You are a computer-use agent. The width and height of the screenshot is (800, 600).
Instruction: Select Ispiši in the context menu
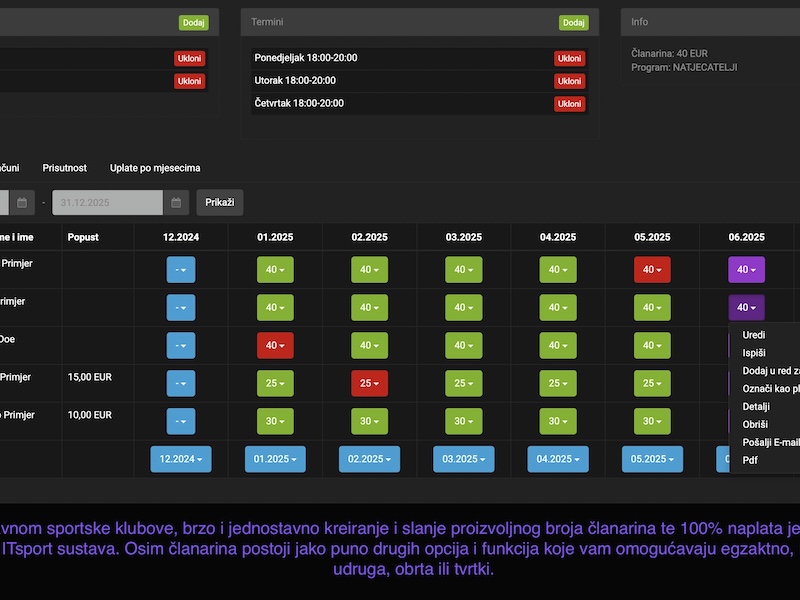(x=755, y=353)
